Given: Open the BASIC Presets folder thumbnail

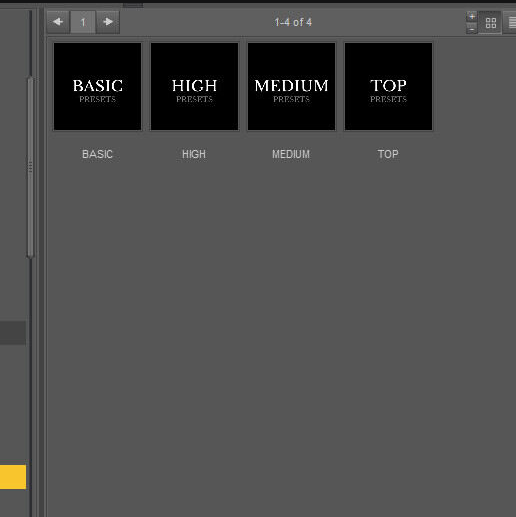Looking at the screenshot, I should click(98, 87).
